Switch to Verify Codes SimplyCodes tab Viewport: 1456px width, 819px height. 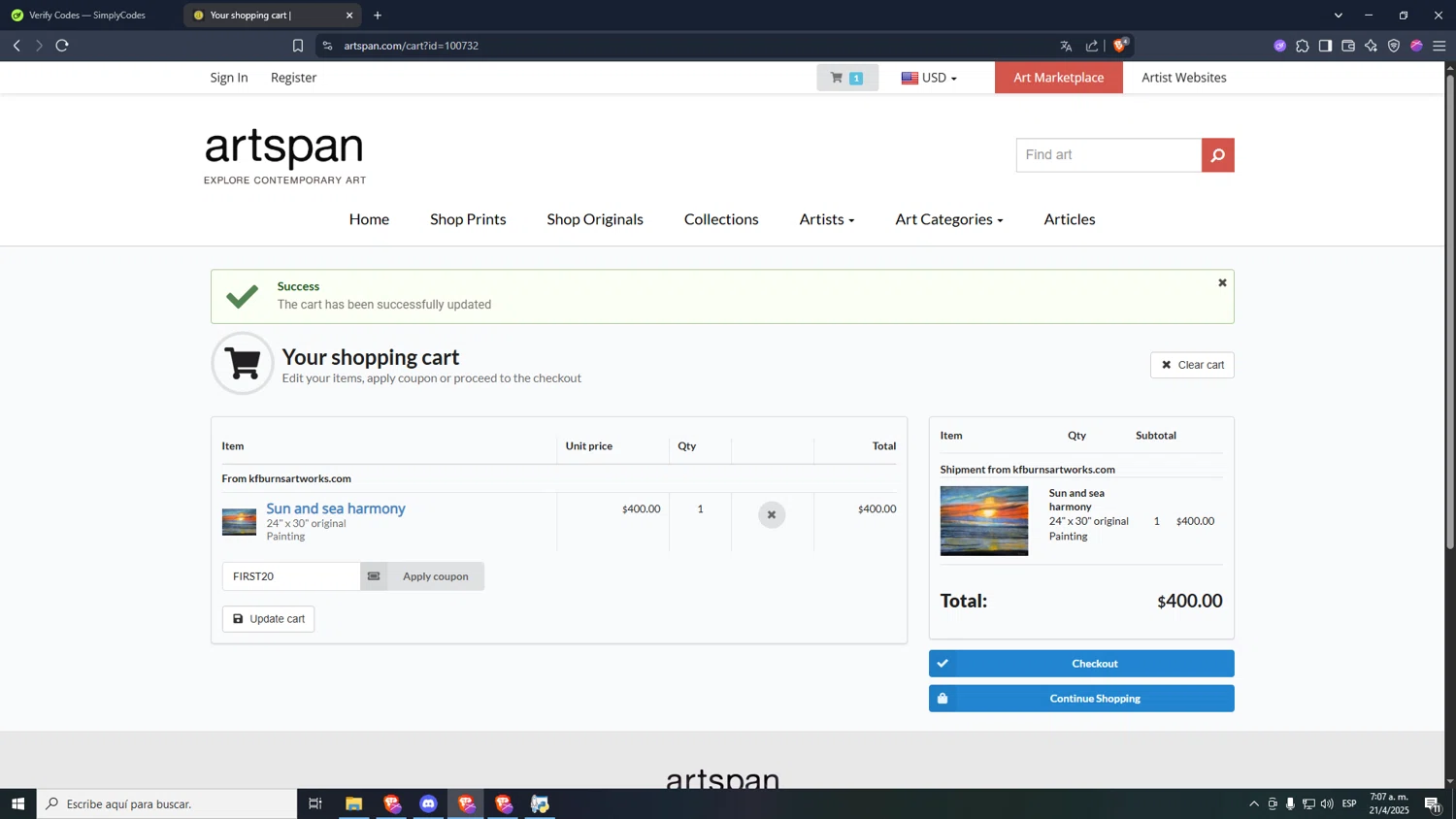point(87,15)
